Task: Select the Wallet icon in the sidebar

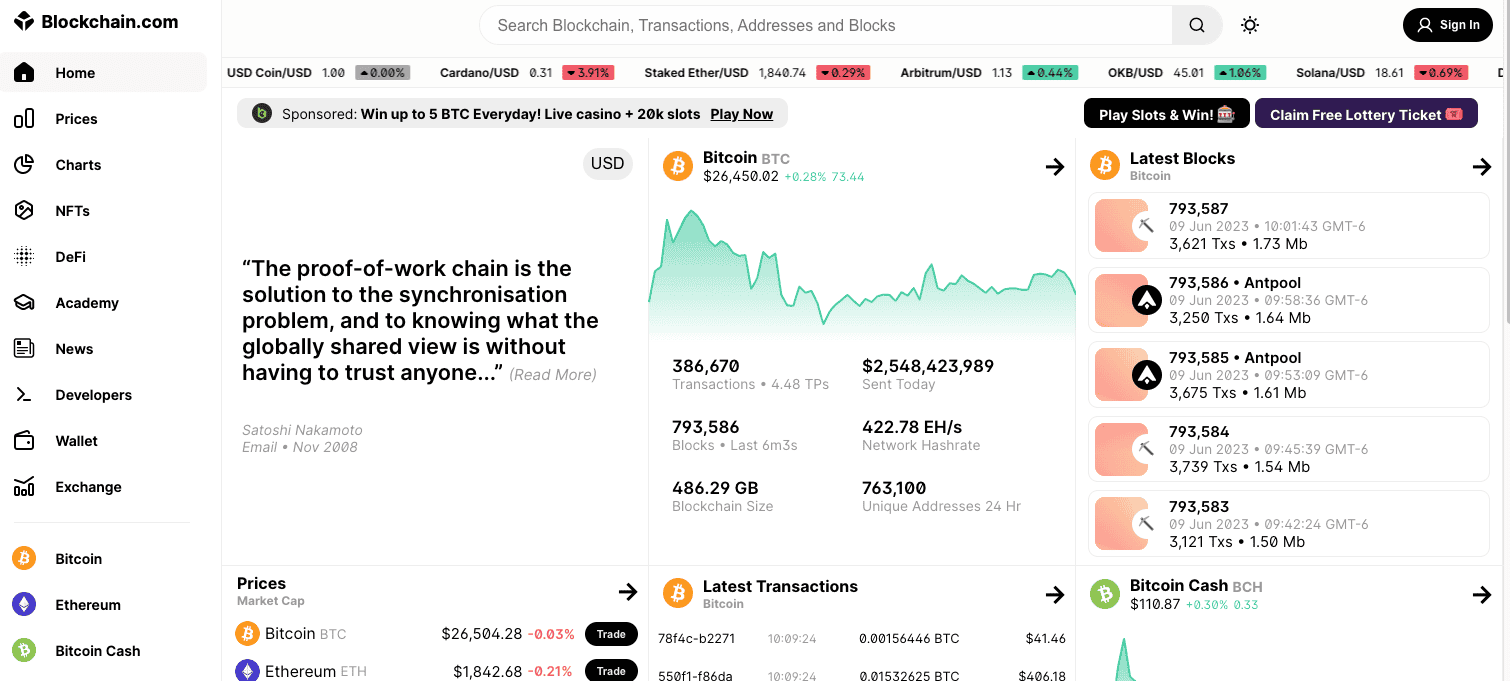Action: [x=24, y=440]
